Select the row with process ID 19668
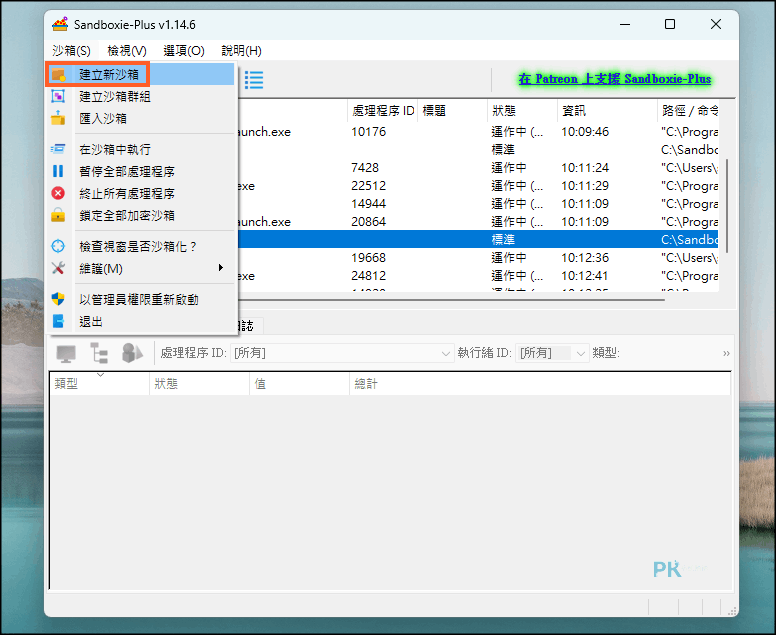The width and height of the screenshot is (776, 635). point(478,257)
